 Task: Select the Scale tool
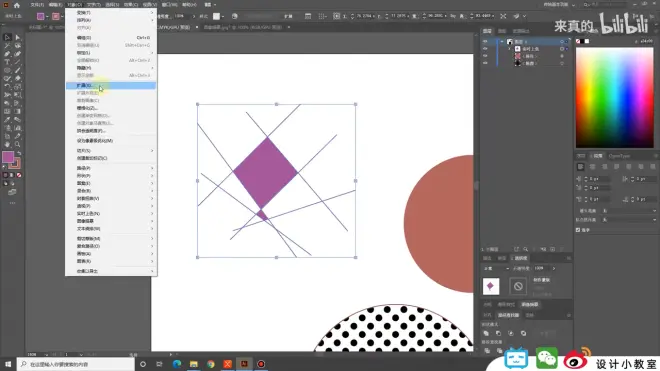[x=17, y=87]
